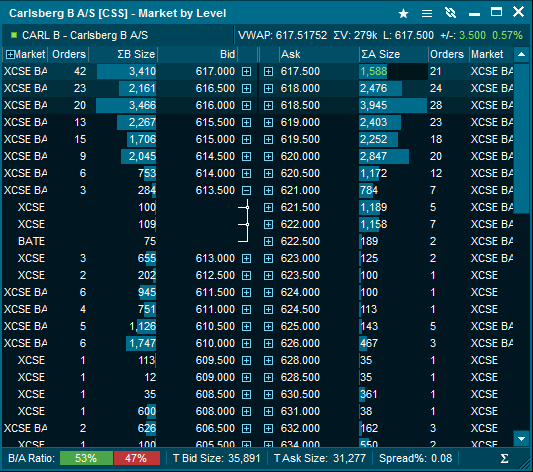Click the favorite star icon in title bar

[403, 14]
